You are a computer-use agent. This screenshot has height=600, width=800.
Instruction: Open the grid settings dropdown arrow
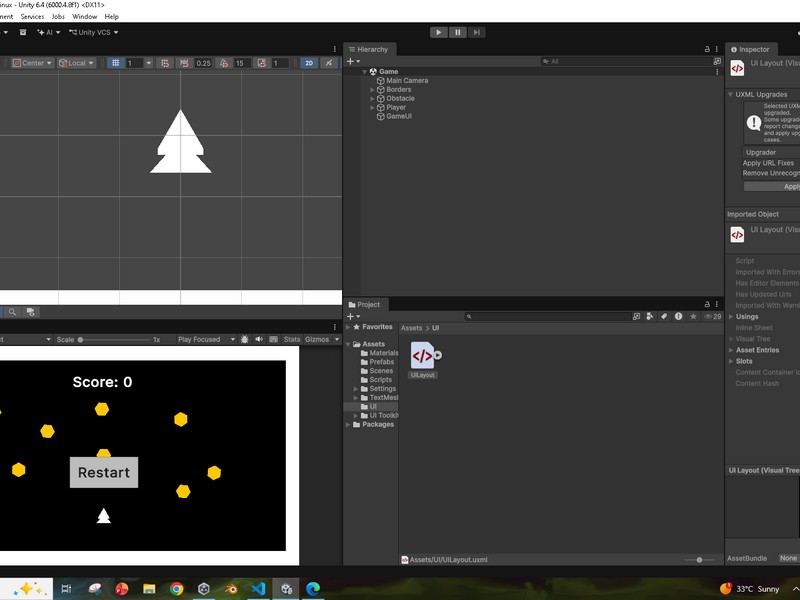148,63
